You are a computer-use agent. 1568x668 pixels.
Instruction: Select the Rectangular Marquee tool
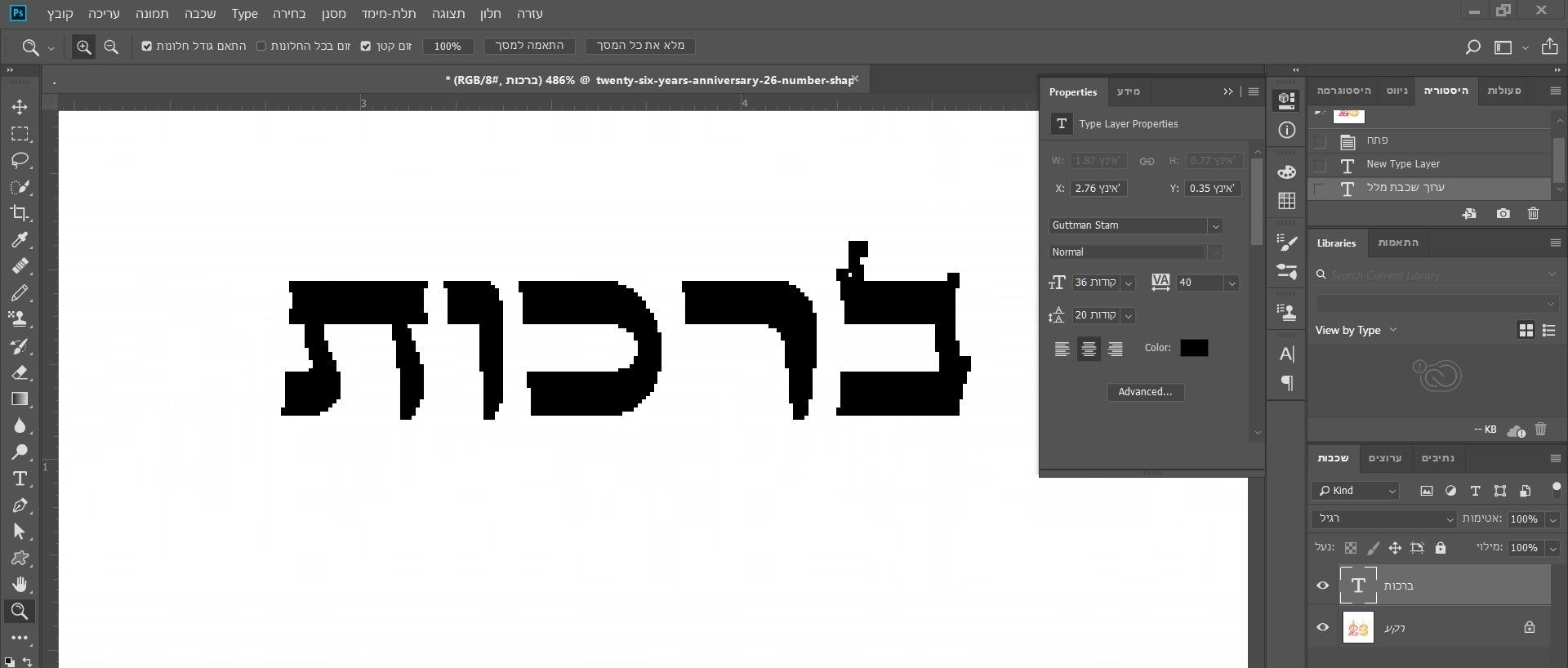click(20, 134)
